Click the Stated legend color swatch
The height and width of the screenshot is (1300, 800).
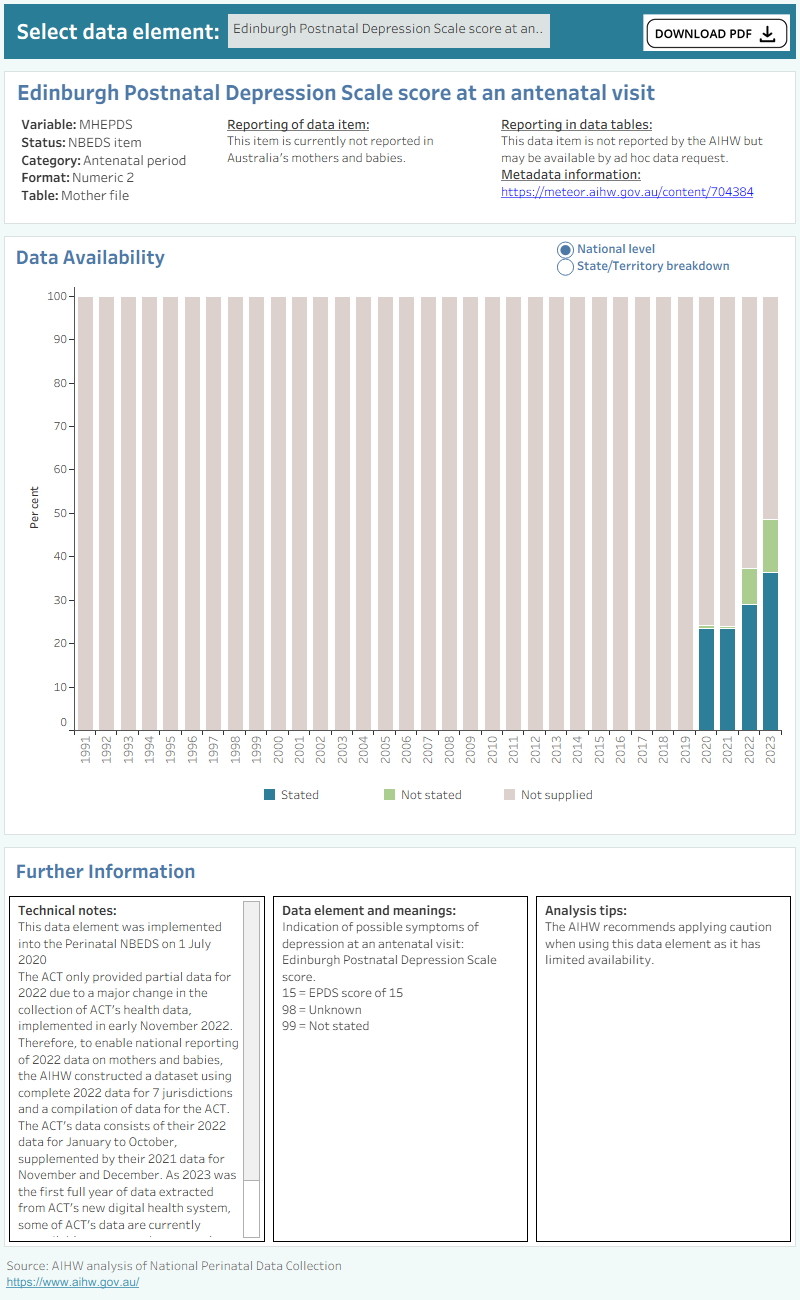pos(269,795)
